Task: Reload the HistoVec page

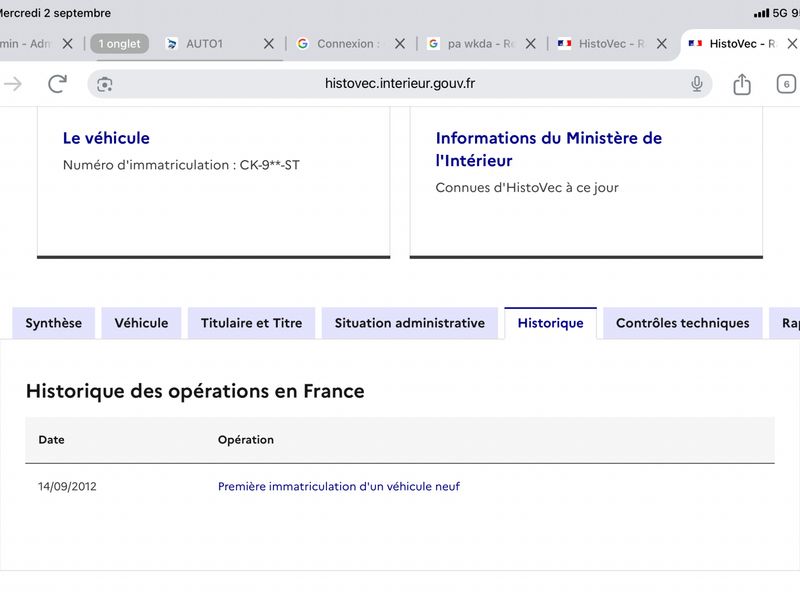Action: pyautogui.click(x=57, y=84)
